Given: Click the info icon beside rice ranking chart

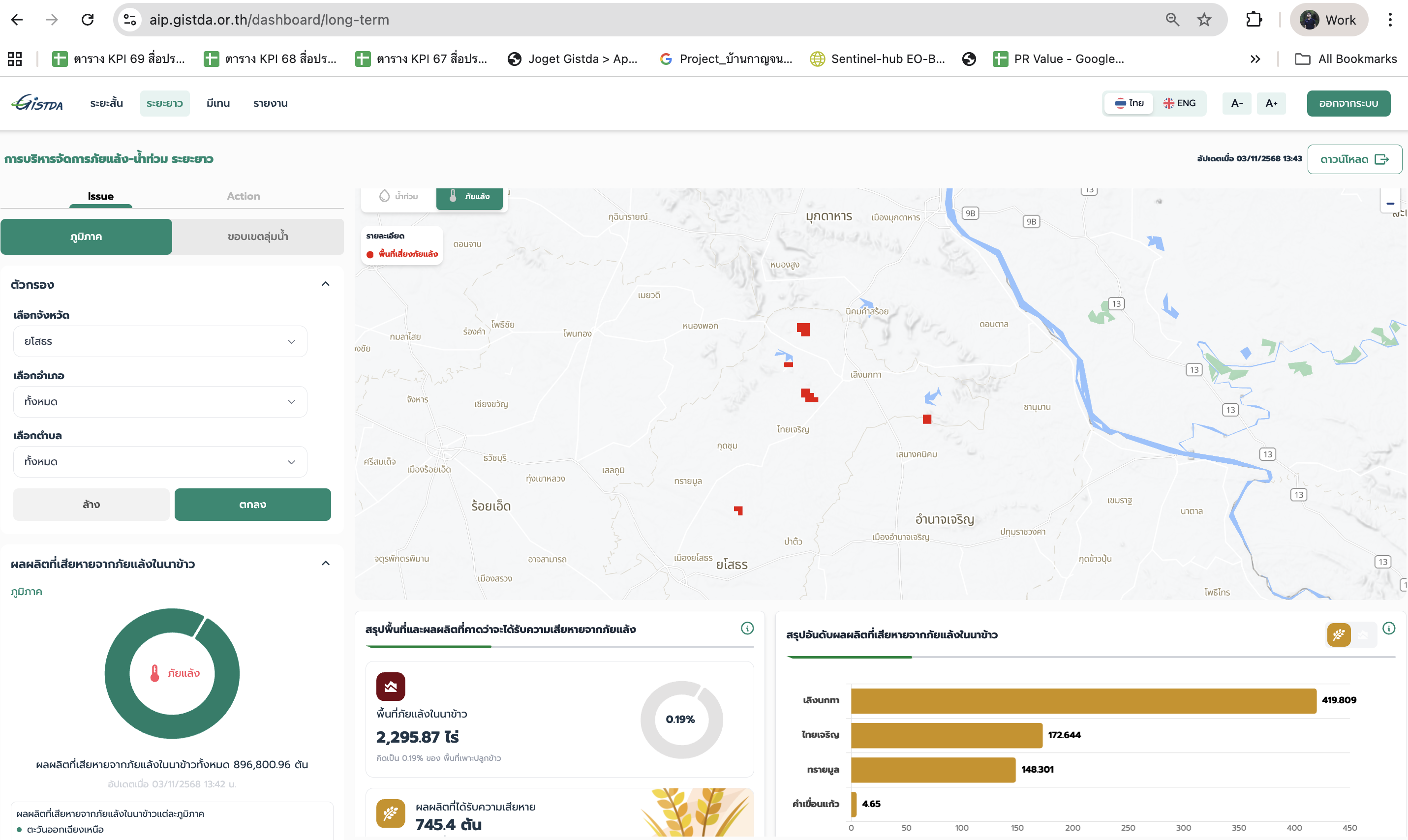Looking at the screenshot, I should click(1388, 629).
